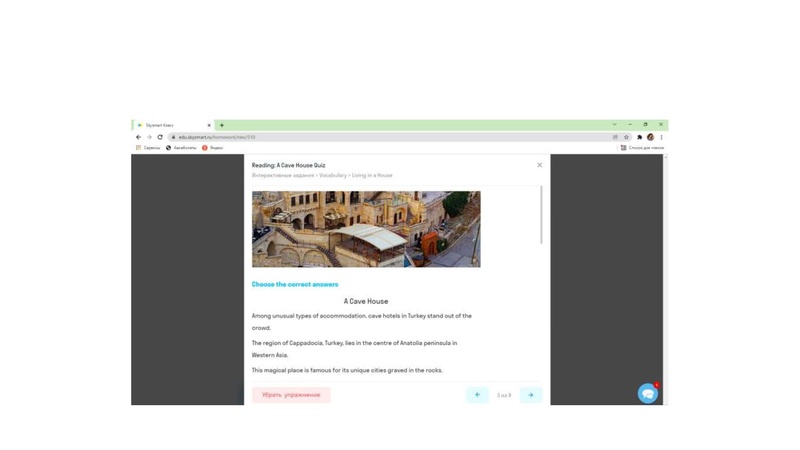Viewport: 800px width, 450px height.
Task: Open the Сервисы bookmark
Action: tap(148, 148)
